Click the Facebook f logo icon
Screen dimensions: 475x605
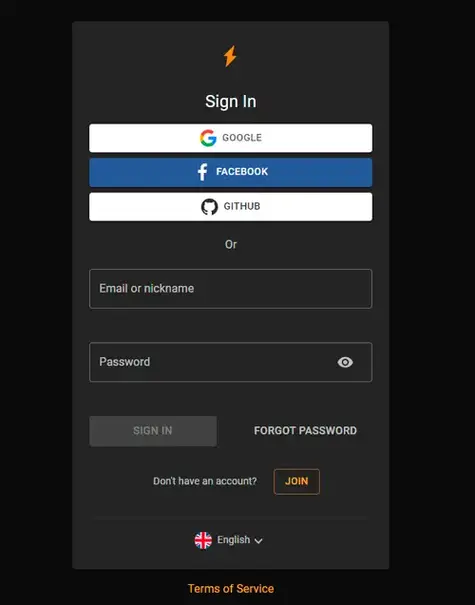tap(203, 172)
